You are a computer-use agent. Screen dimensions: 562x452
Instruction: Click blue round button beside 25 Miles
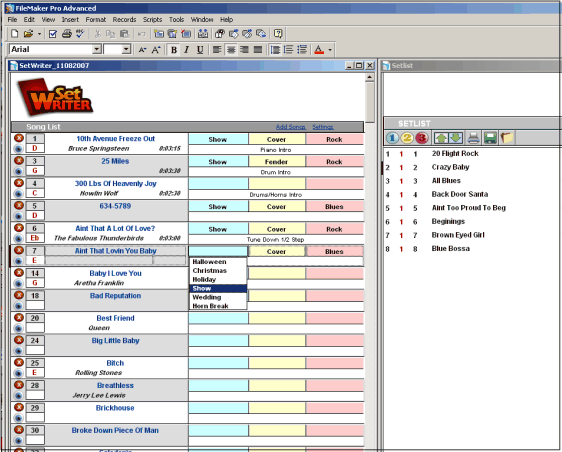point(19,171)
